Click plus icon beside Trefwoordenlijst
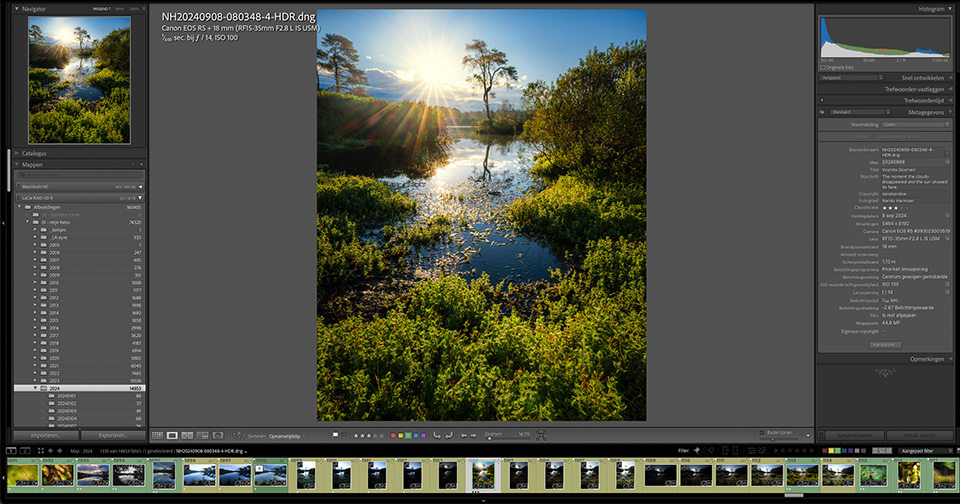Image resolution: width=960 pixels, height=504 pixels. coord(822,100)
